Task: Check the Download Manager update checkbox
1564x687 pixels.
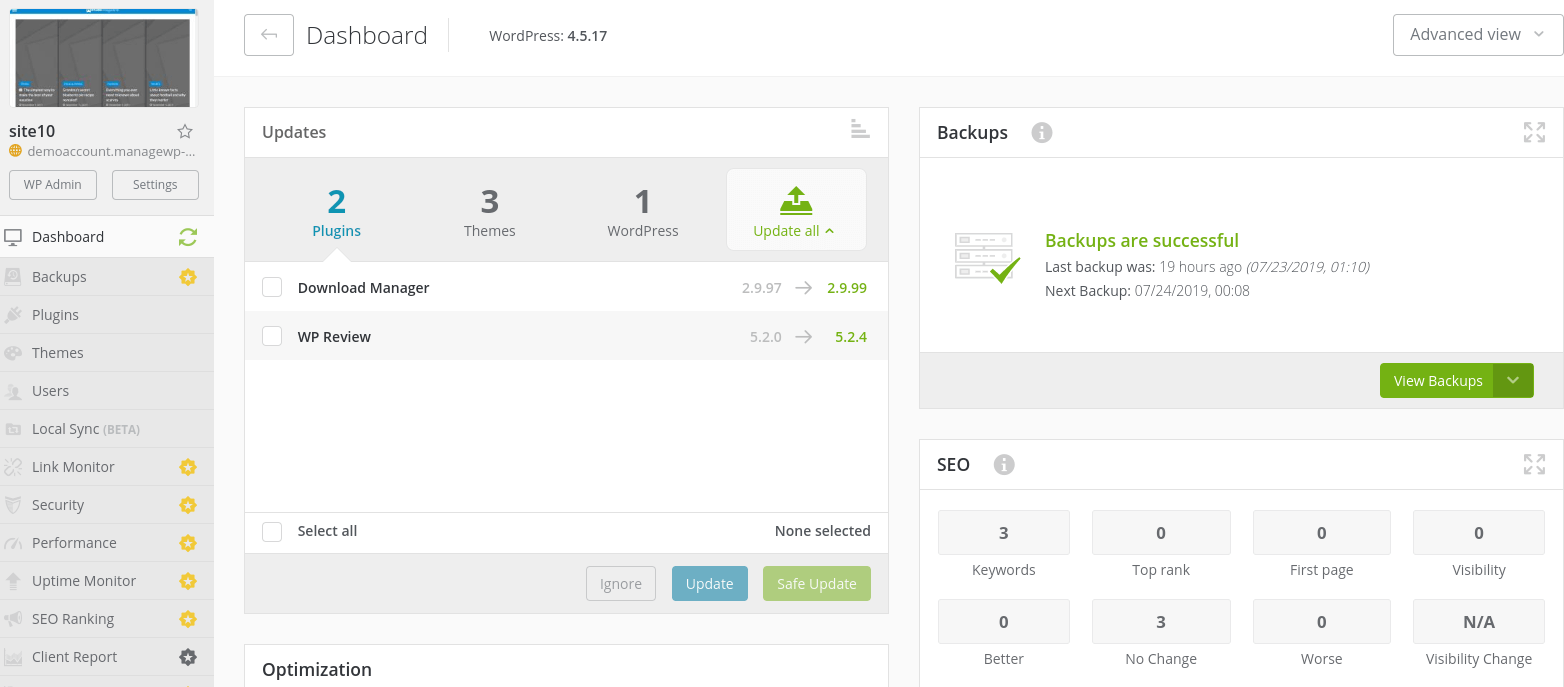Action: click(272, 287)
